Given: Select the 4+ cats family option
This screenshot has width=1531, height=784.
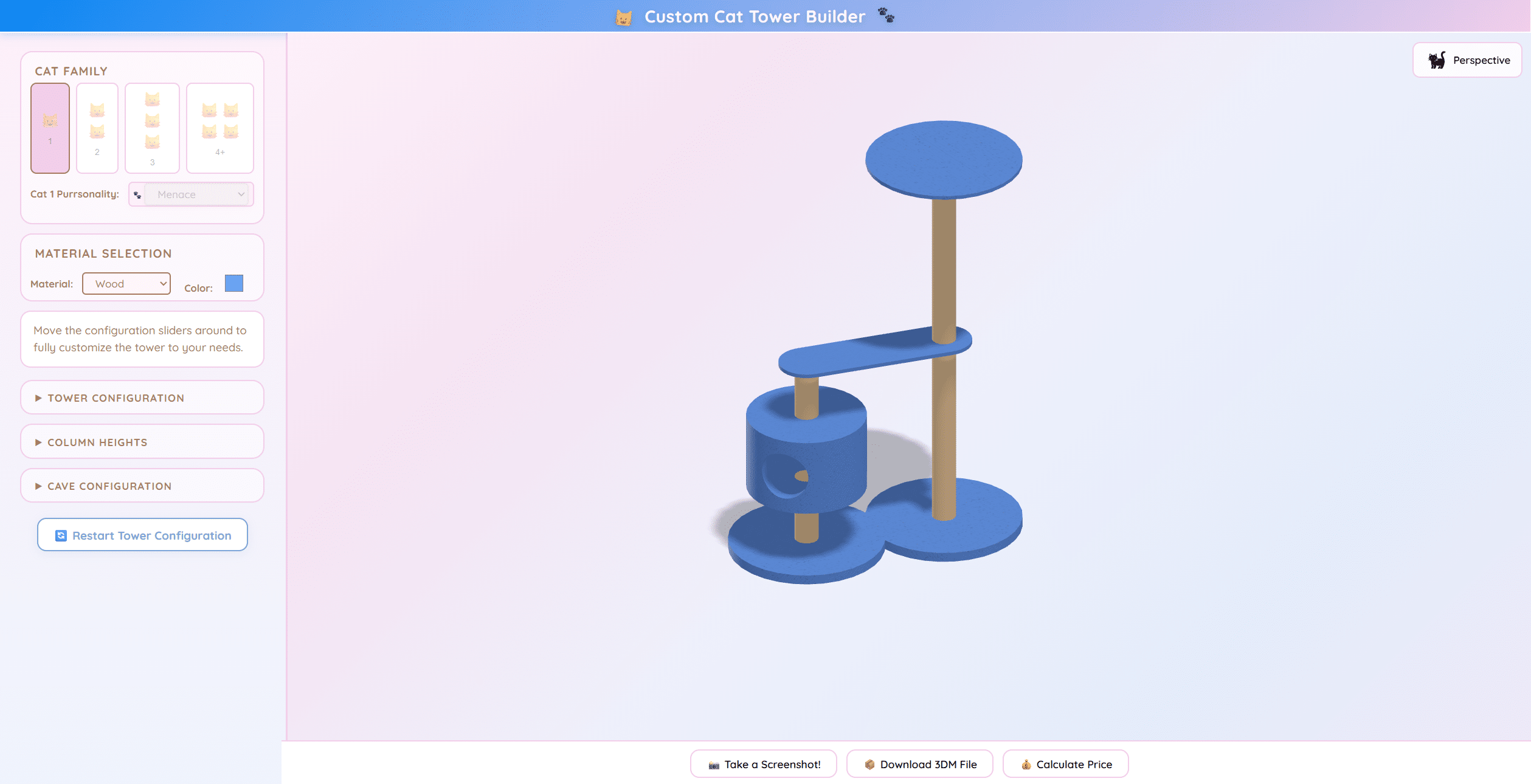Looking at the screenshot, I should click(x=219, y=128).
